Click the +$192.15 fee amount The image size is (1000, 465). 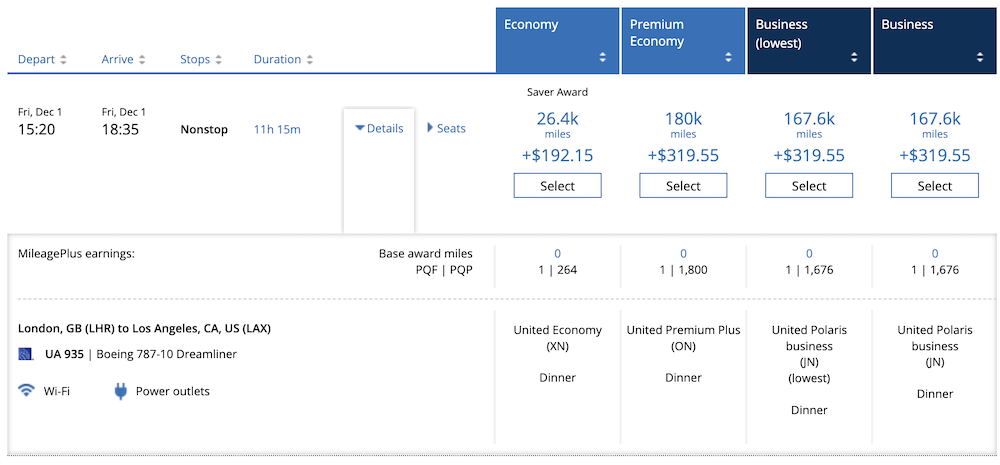coord(557,156)
